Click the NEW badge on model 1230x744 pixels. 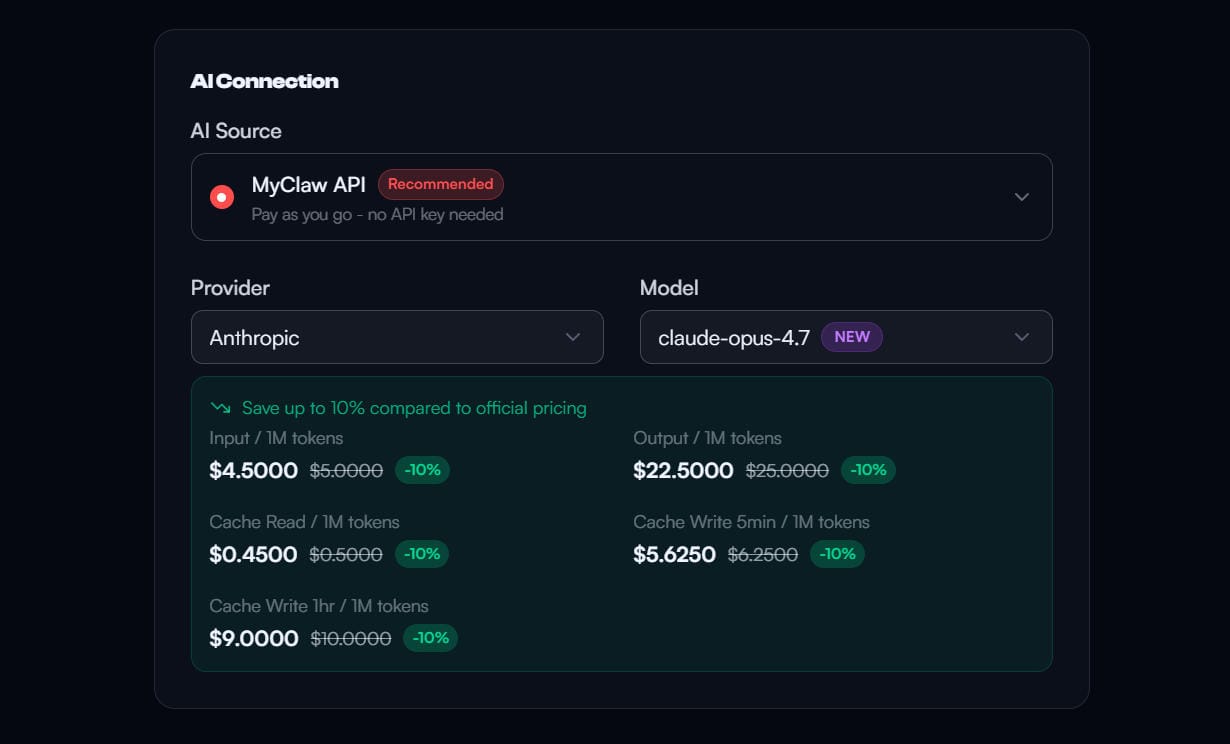(x=851, y=337)
